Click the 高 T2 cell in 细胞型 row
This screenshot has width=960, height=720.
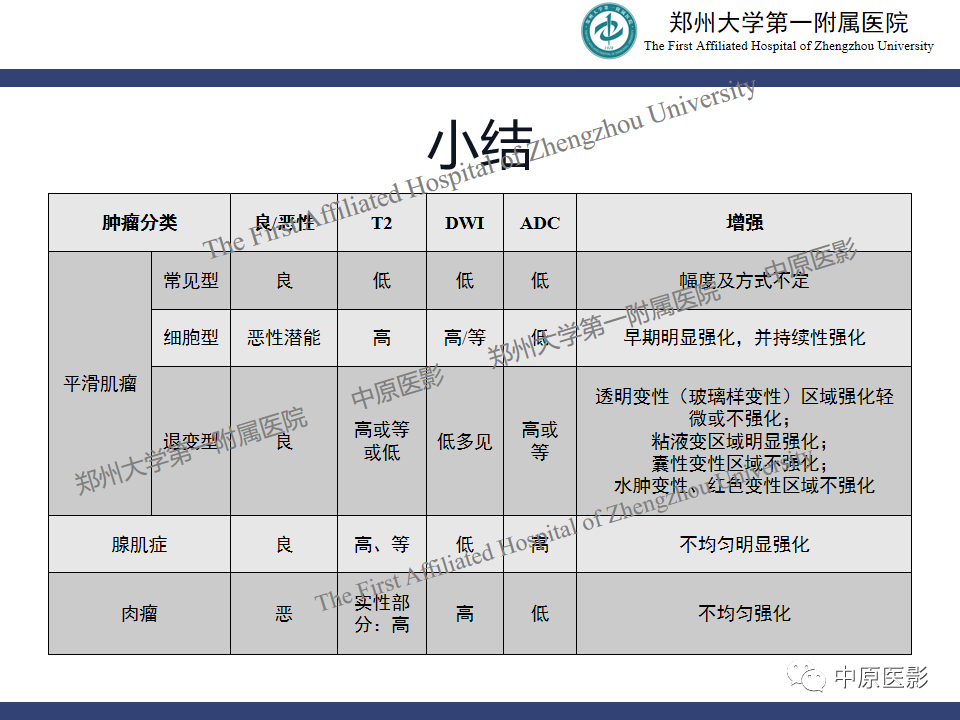[x=382, y=338]
